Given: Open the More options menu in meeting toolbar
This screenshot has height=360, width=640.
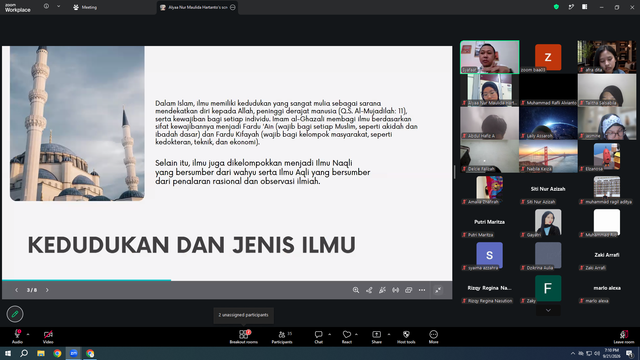Looking at the screenshot, I should click(x=433, y=337).
